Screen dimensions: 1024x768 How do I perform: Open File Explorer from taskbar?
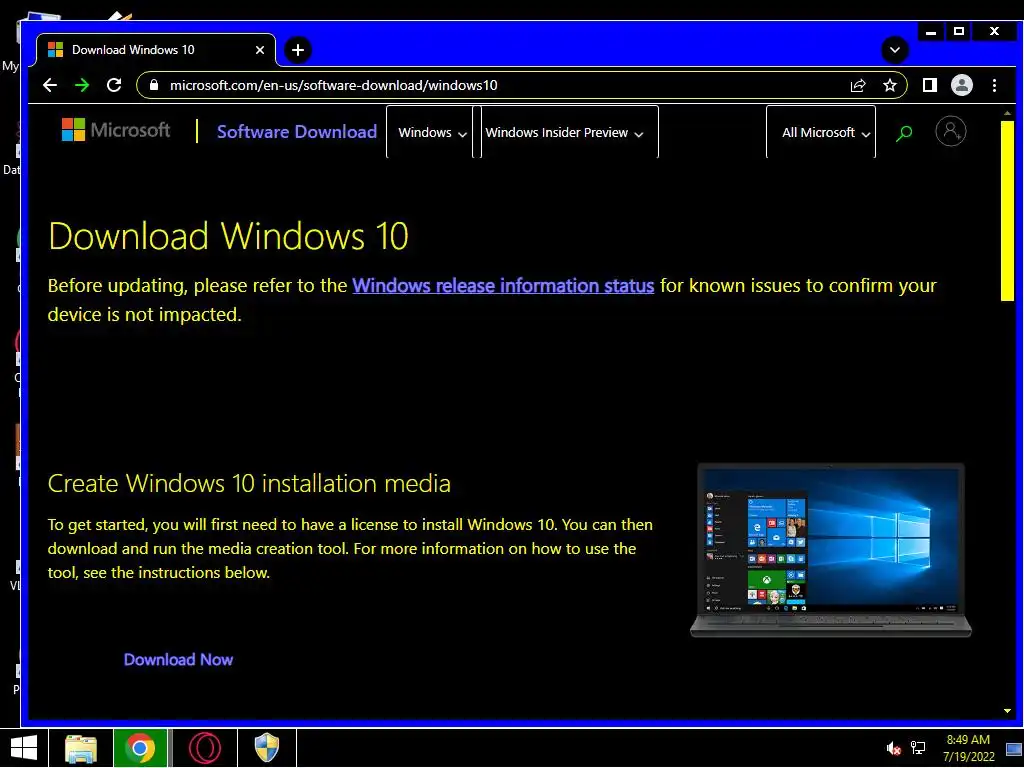coord(81,748)
